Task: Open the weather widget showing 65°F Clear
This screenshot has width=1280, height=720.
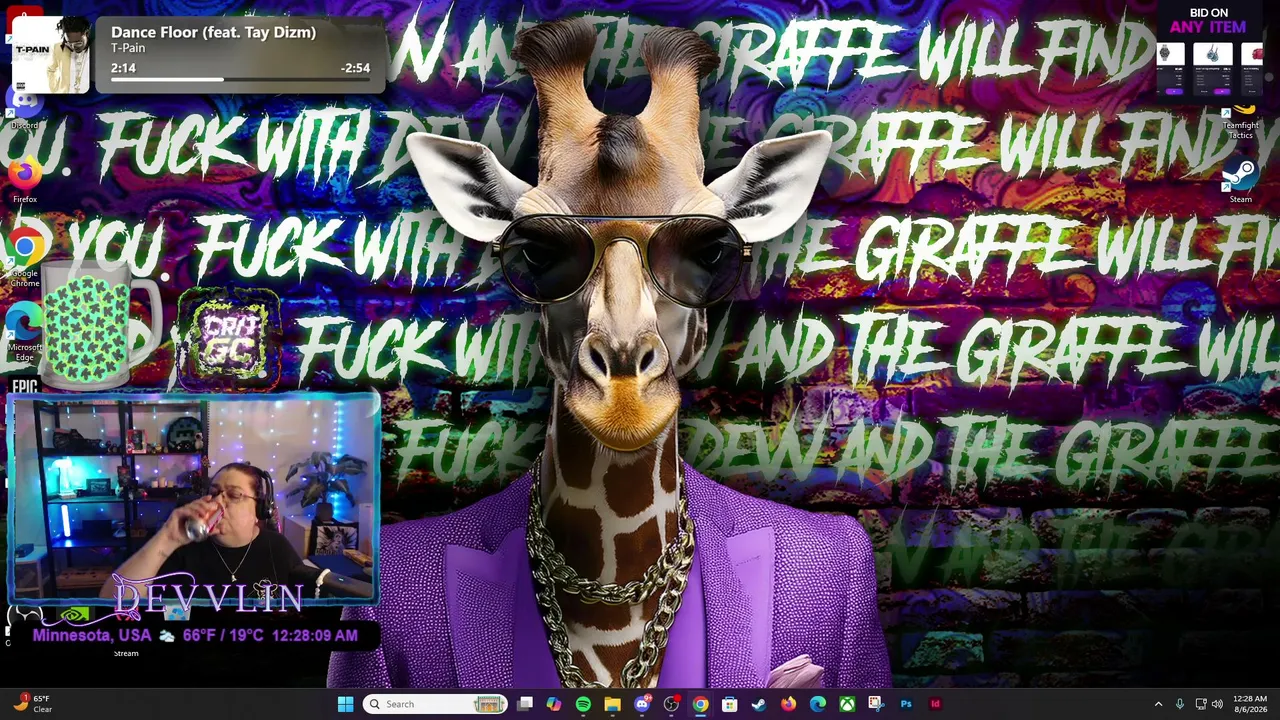Action: [x=32, y=704]
